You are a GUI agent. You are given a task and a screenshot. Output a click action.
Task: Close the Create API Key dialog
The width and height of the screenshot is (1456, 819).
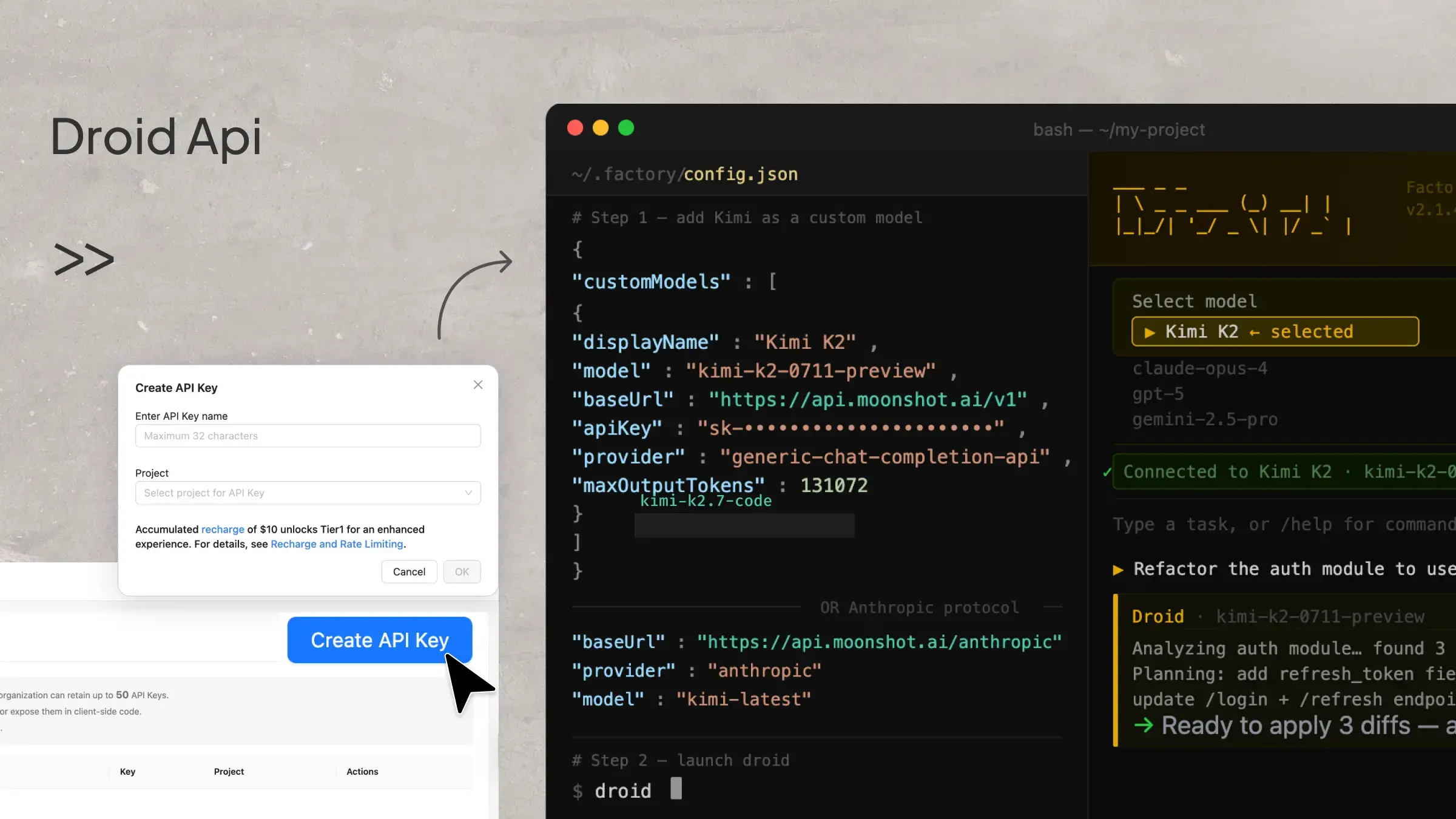coord(478,385)
